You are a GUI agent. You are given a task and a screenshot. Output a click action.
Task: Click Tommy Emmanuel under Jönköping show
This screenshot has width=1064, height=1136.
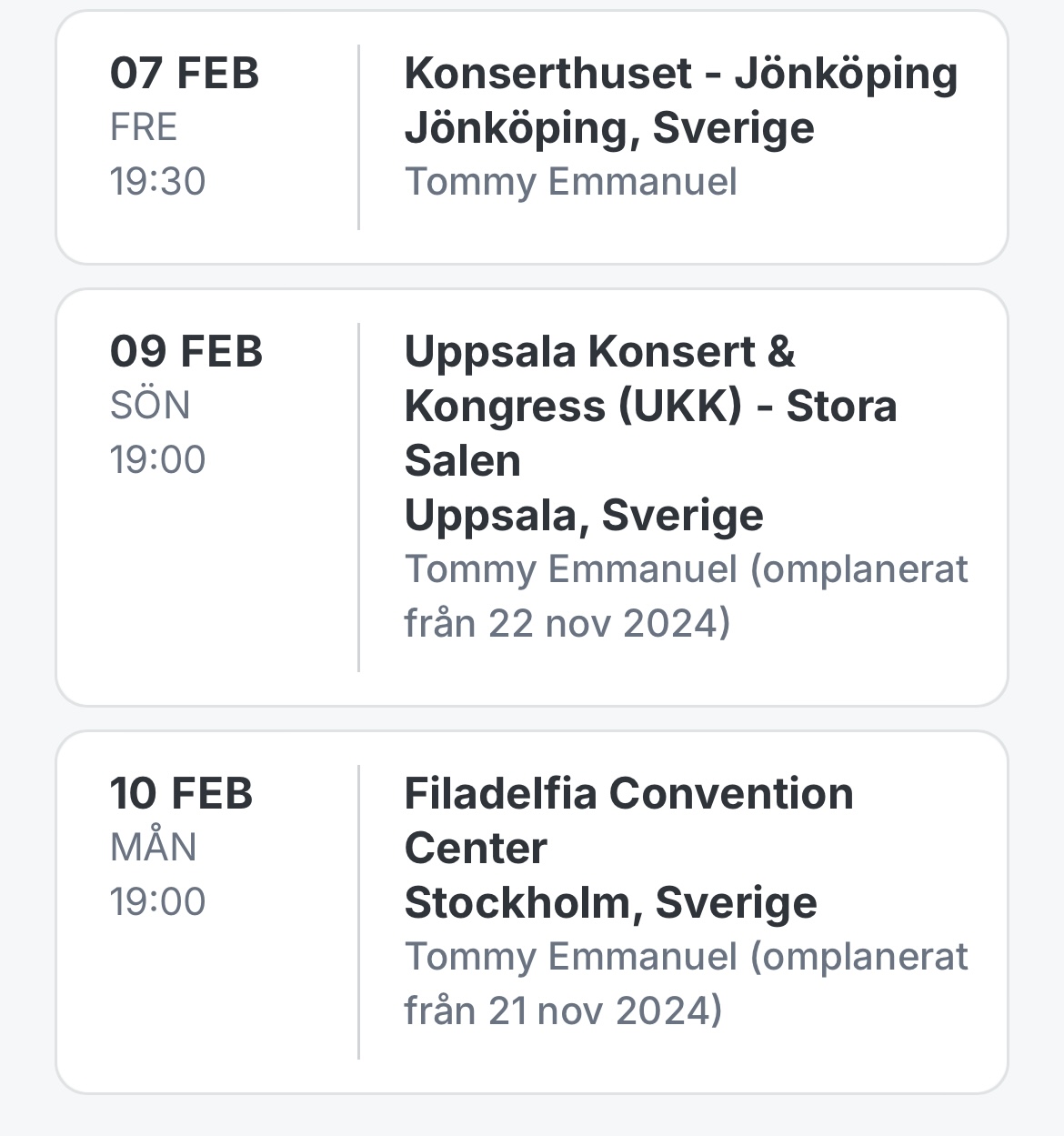click(570, 181)
